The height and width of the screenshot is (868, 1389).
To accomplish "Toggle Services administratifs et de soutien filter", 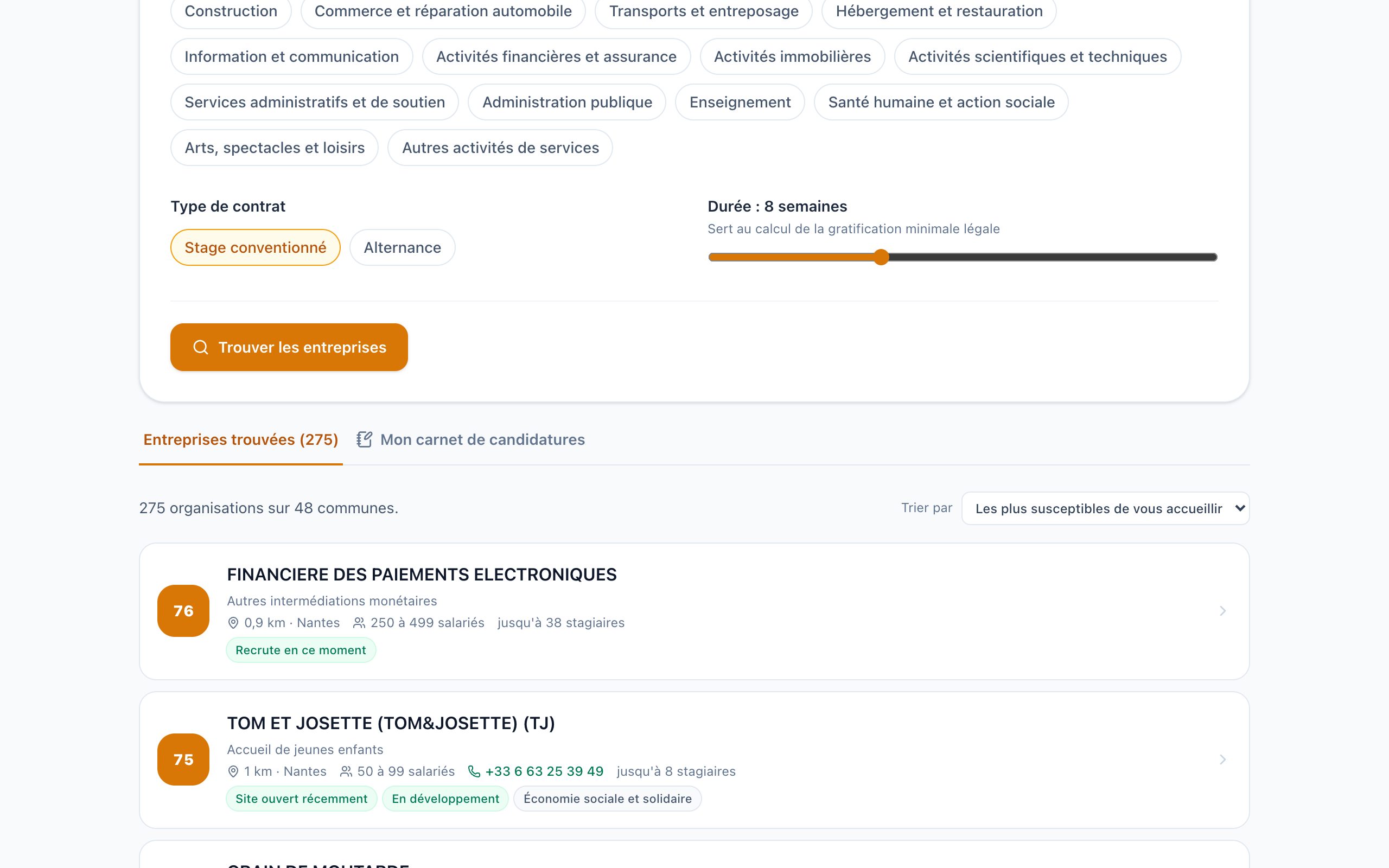I will 315,102.
